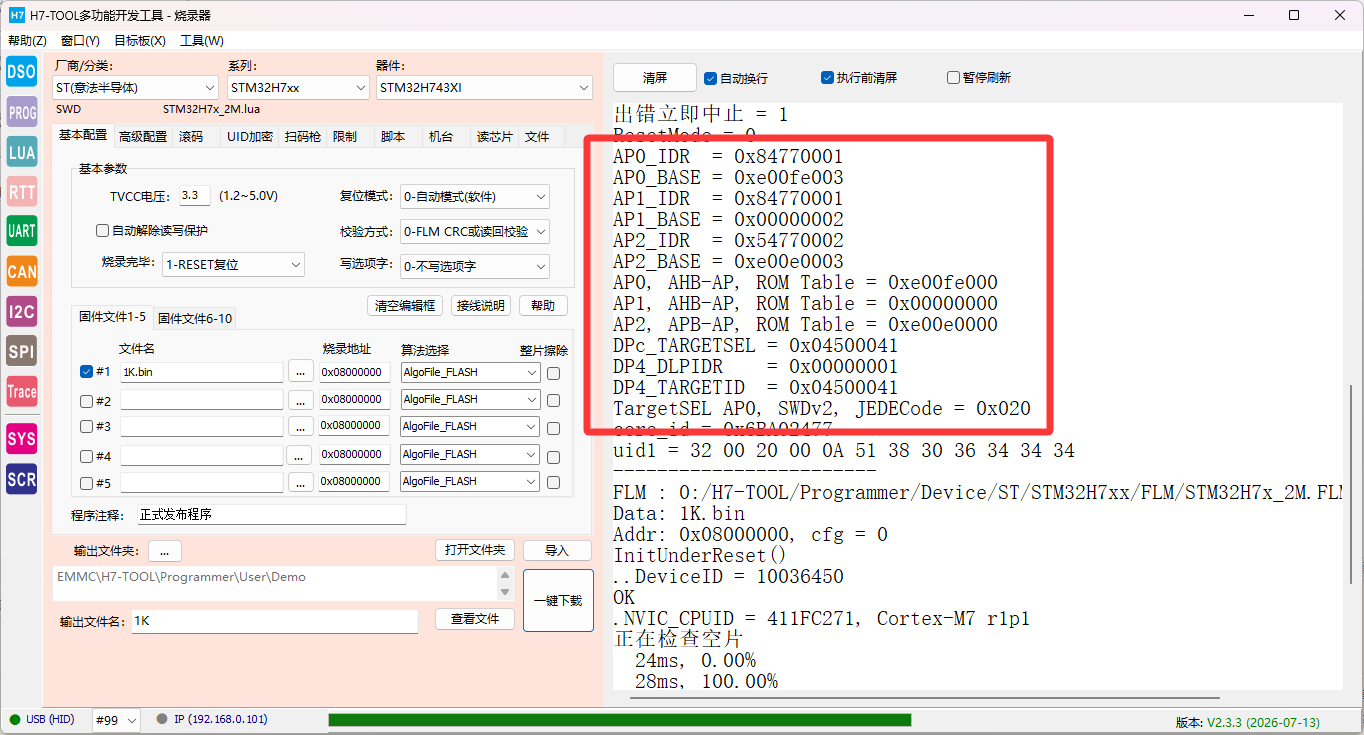The width and height of the screenshot is (1364, 735).
Task: Open the 器件 STM32H743XI dropdown
Action: click(484, 88)
